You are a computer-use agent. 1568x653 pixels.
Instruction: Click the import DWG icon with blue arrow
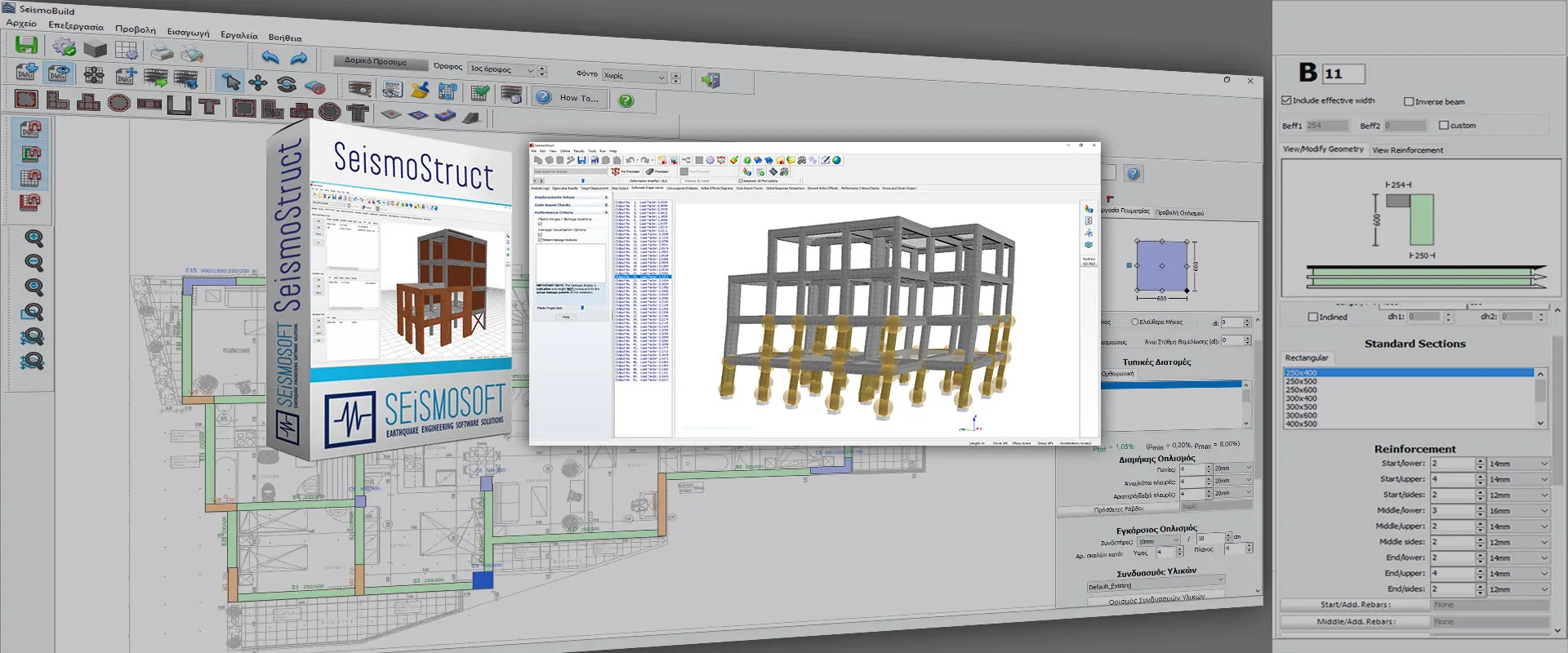point(26,72)
